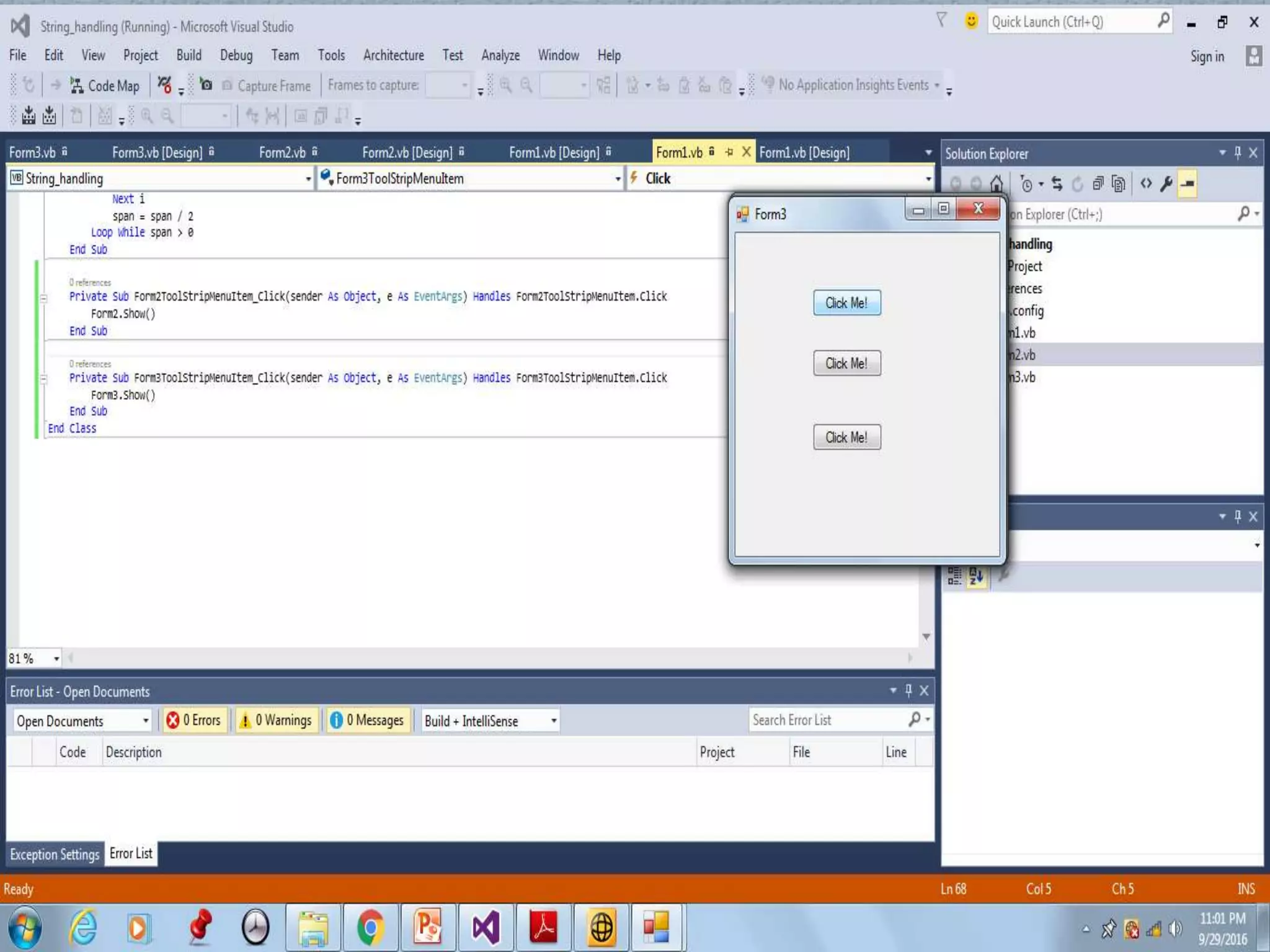
Task: Open the Debug menu
Action: pyautogui.click(x=236, y=56)
